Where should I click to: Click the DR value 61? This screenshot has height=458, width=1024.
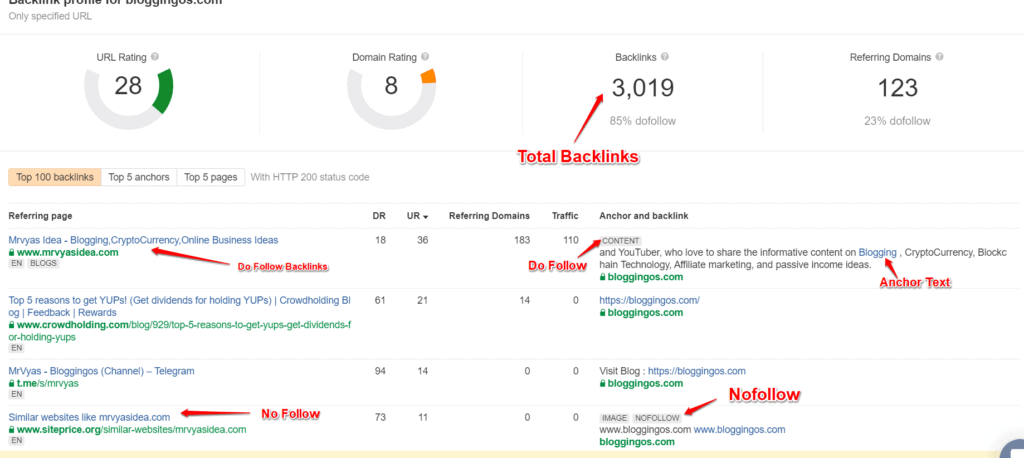(380, 301)
